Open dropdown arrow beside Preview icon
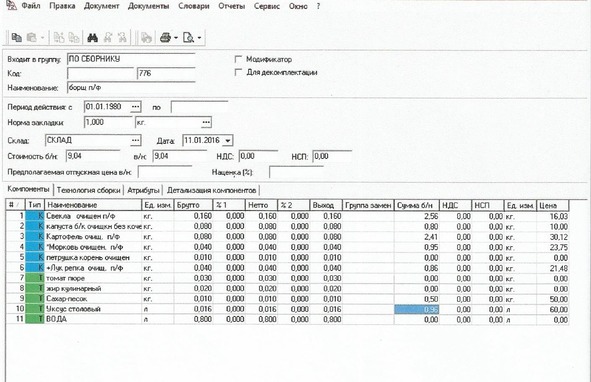 click(x=199, y=37)
